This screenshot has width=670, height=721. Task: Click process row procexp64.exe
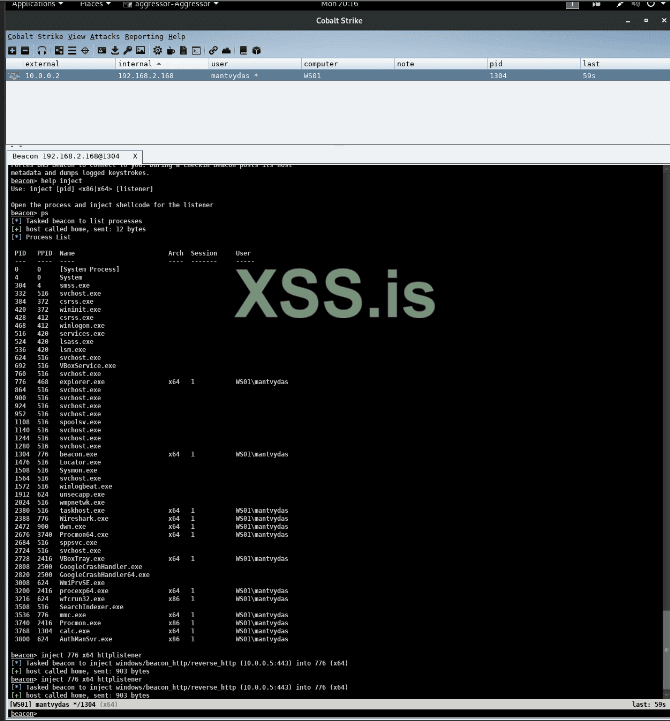151,591
